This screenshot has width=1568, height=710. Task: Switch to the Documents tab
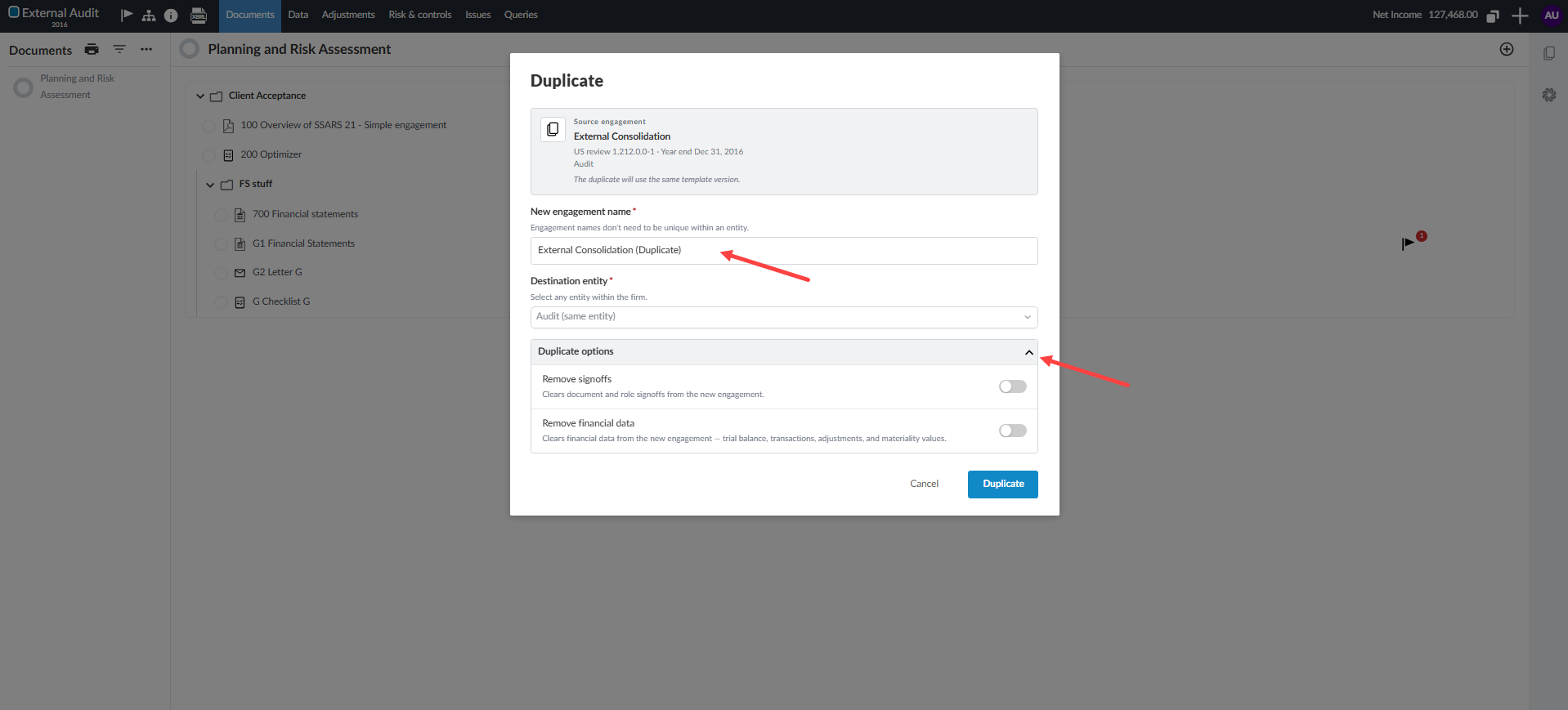click(x=250, y=16)
